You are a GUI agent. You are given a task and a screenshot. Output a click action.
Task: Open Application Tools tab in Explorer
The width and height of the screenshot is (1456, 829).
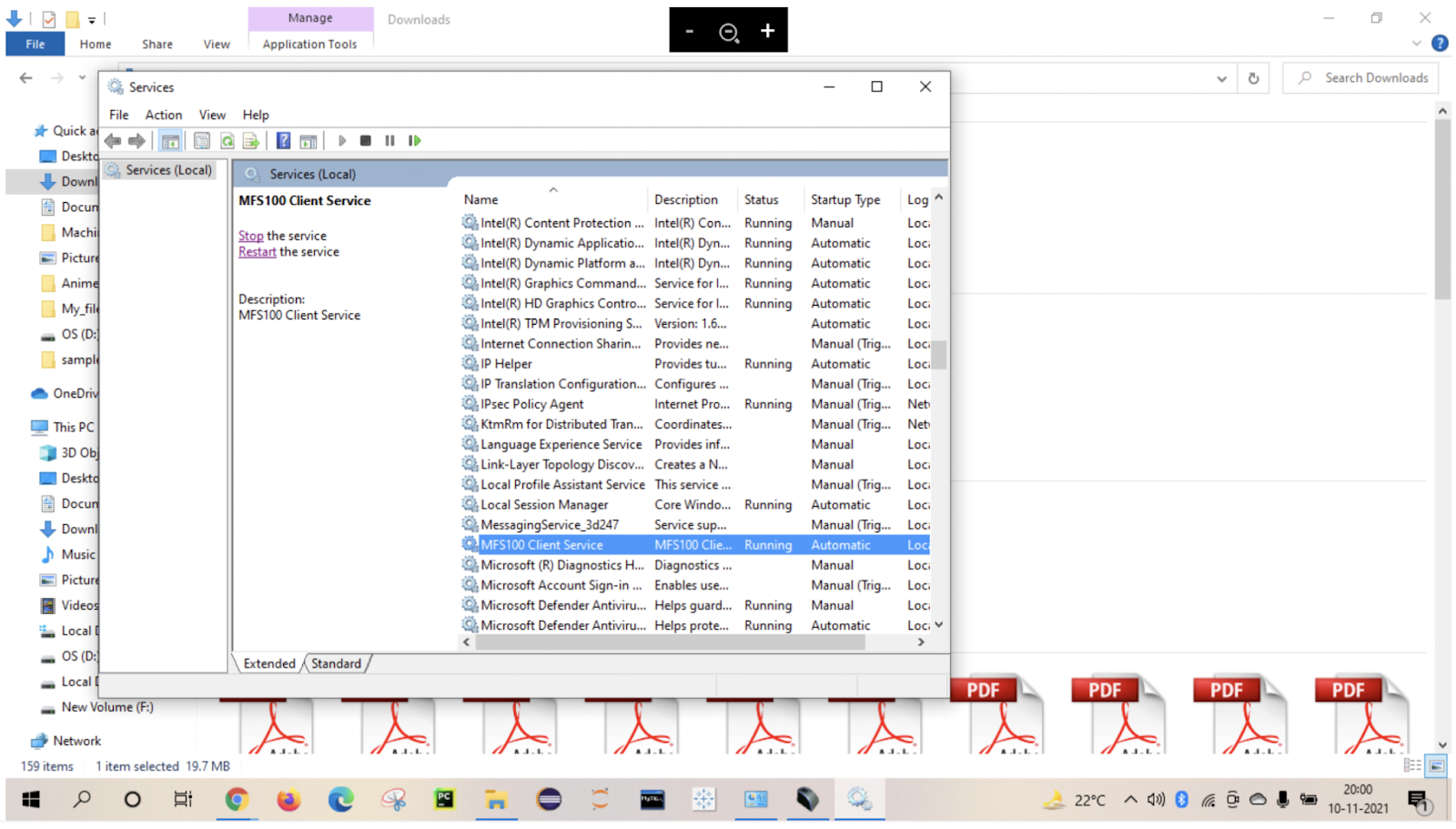coord(310,44)
